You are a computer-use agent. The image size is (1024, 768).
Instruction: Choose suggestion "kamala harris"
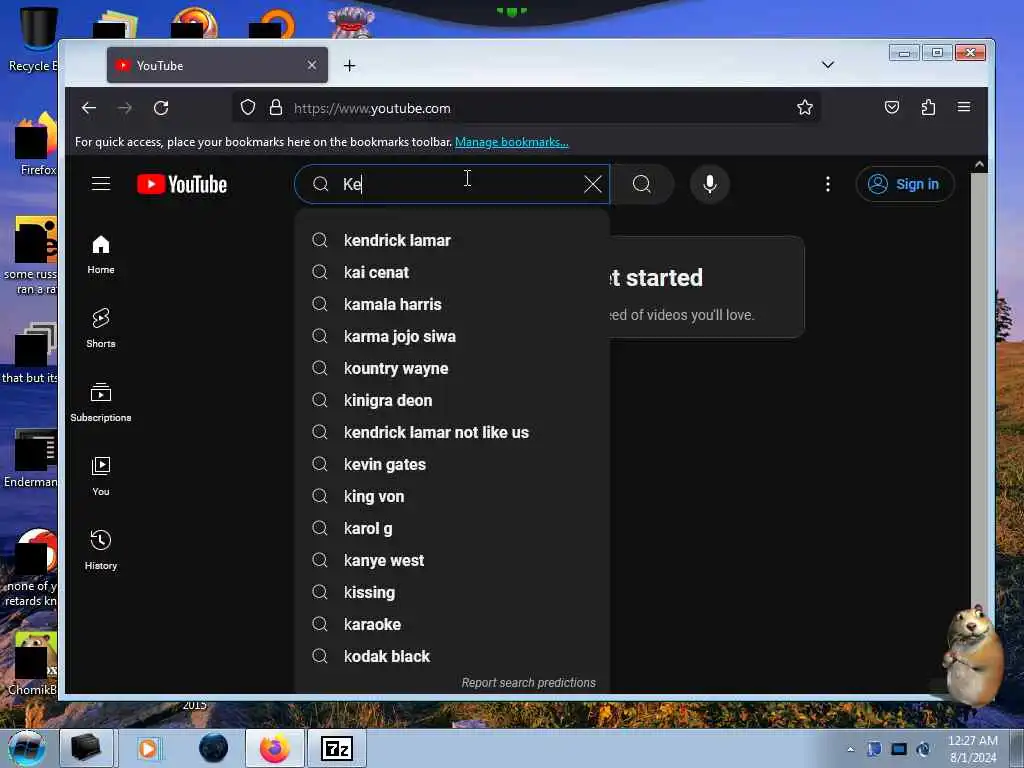tap(453, 304)
